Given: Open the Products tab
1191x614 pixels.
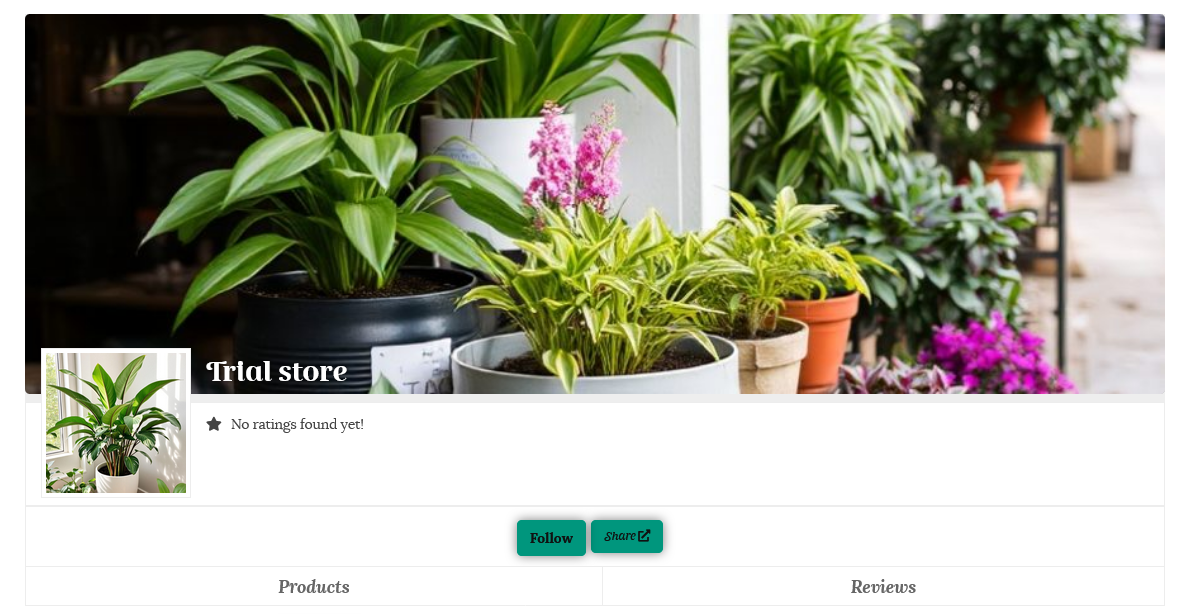Looking at the screenshot, I should click(314, 587).
